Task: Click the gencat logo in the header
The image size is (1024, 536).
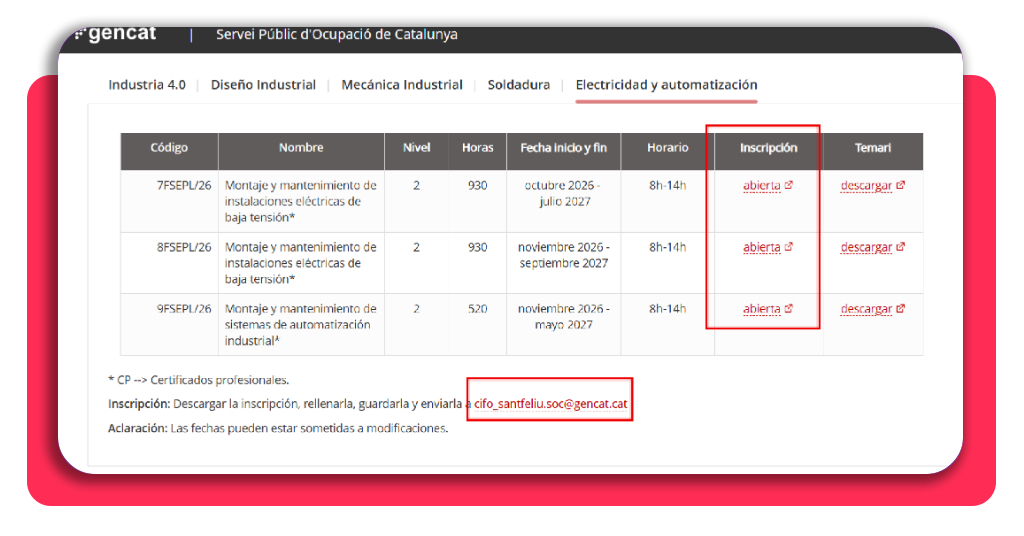Action: [116, 33]
